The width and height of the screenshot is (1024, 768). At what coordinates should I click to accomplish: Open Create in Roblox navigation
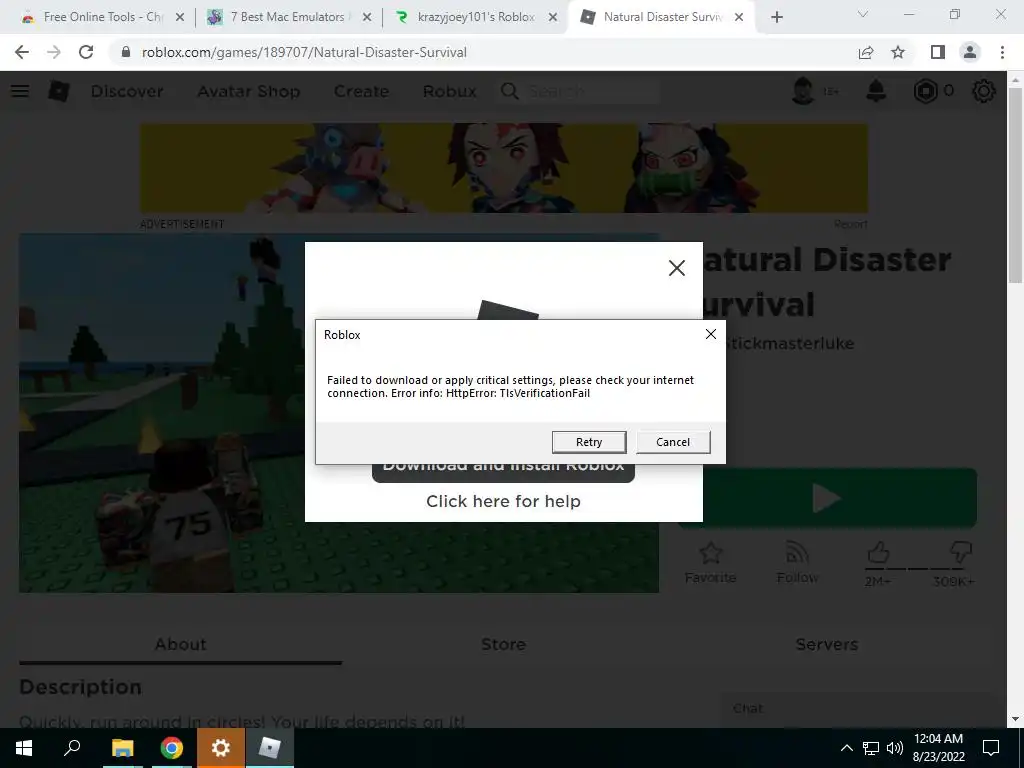pyautogui.click(x=361, y=91)
